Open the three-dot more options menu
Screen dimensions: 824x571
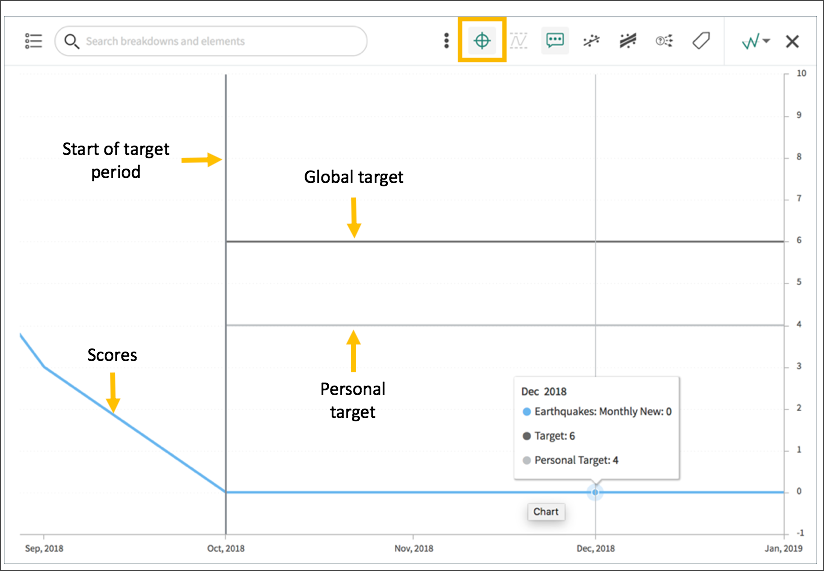click(x=446, y=41)
